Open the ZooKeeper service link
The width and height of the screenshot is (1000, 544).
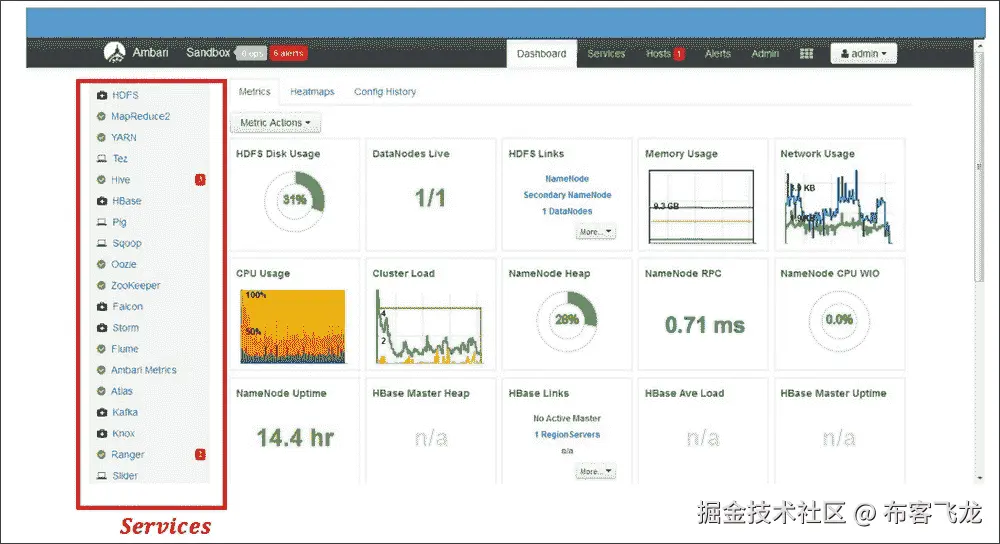coord(135,285)
